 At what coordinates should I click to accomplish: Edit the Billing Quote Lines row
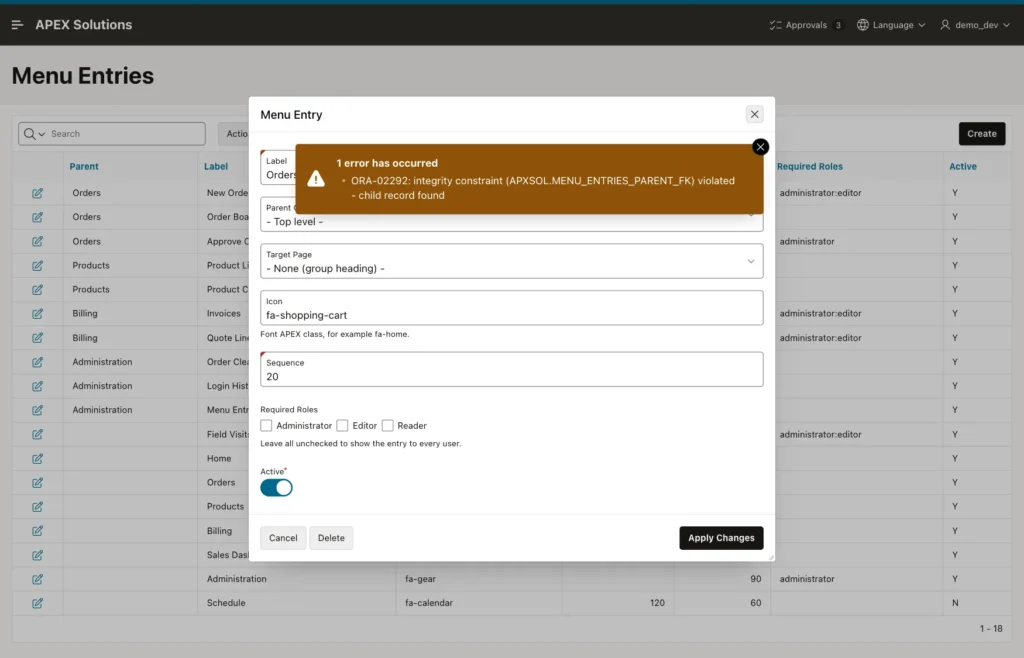coord(37,338)
